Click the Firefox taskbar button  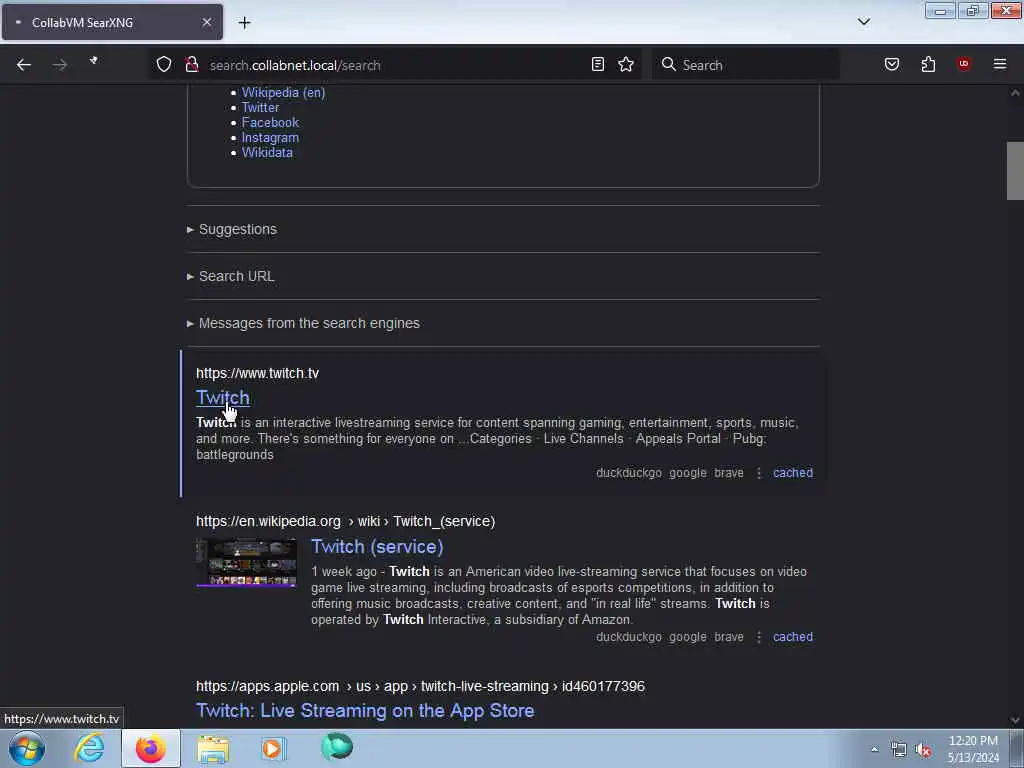[x=151, y=748]
